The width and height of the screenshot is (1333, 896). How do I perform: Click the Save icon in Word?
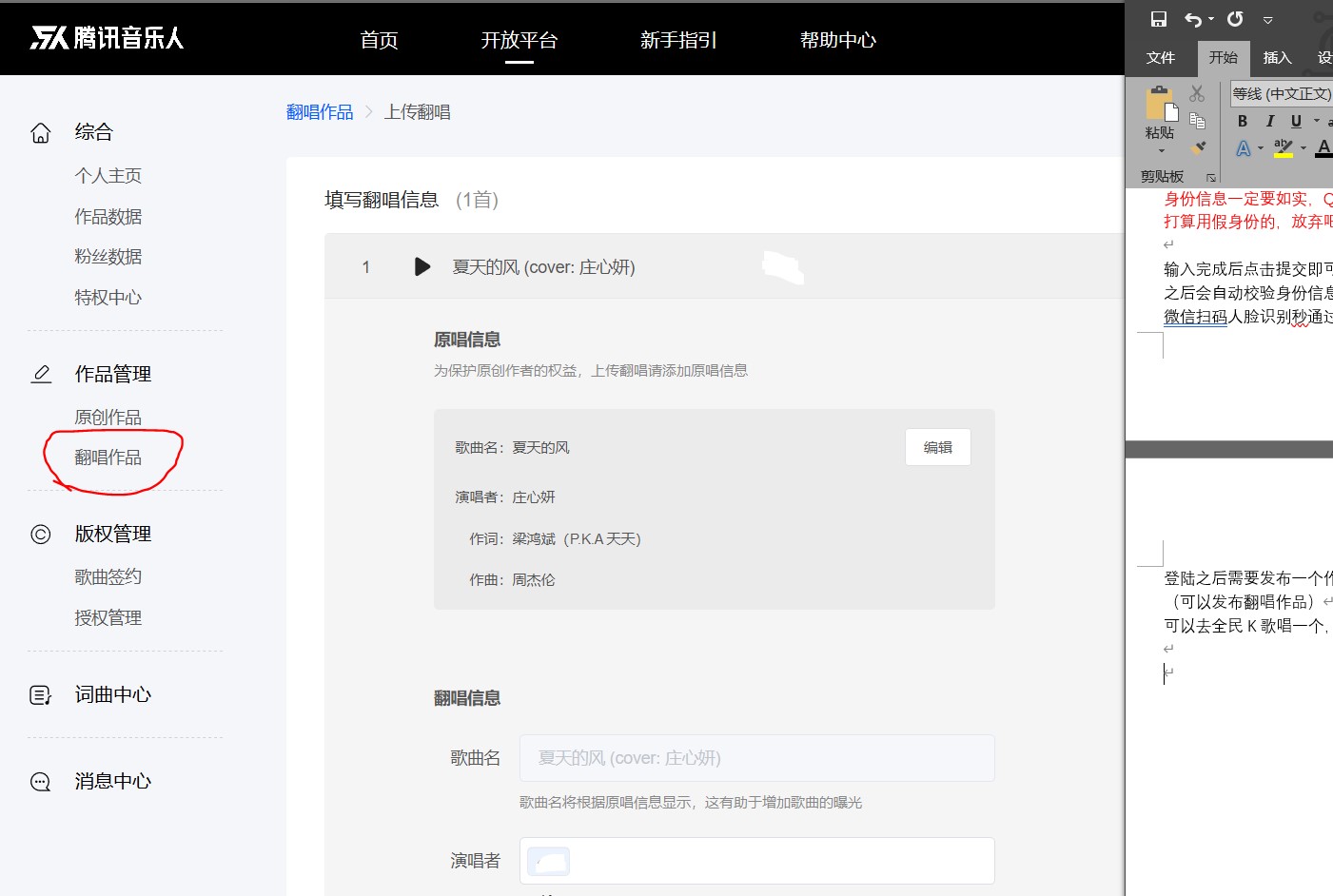(x=1159, y=19)
